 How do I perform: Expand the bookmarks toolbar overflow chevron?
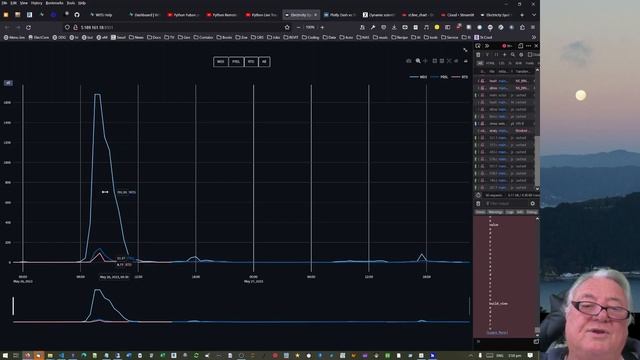[x=533, y=37]
